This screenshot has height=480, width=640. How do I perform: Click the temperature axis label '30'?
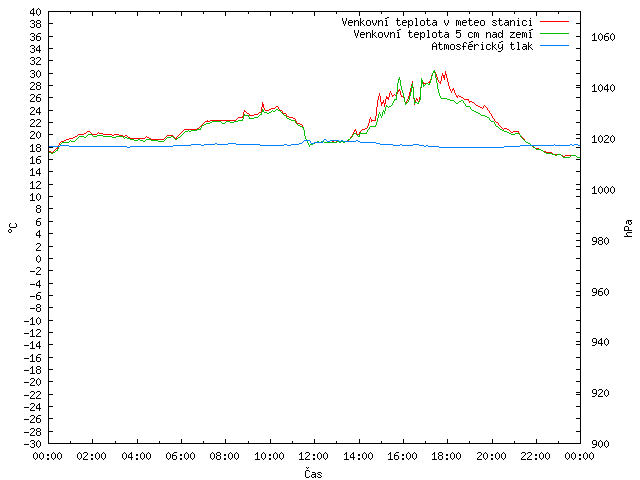36,74
